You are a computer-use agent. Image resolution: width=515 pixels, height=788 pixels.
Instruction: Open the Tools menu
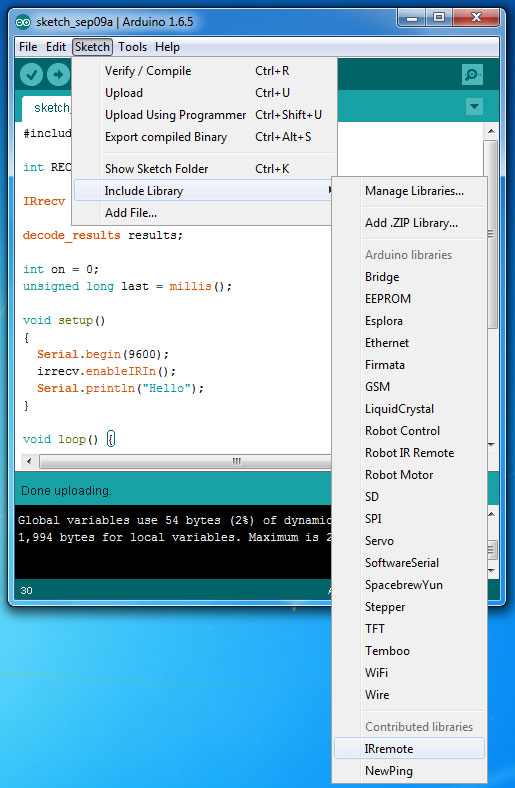click(132, 47)
